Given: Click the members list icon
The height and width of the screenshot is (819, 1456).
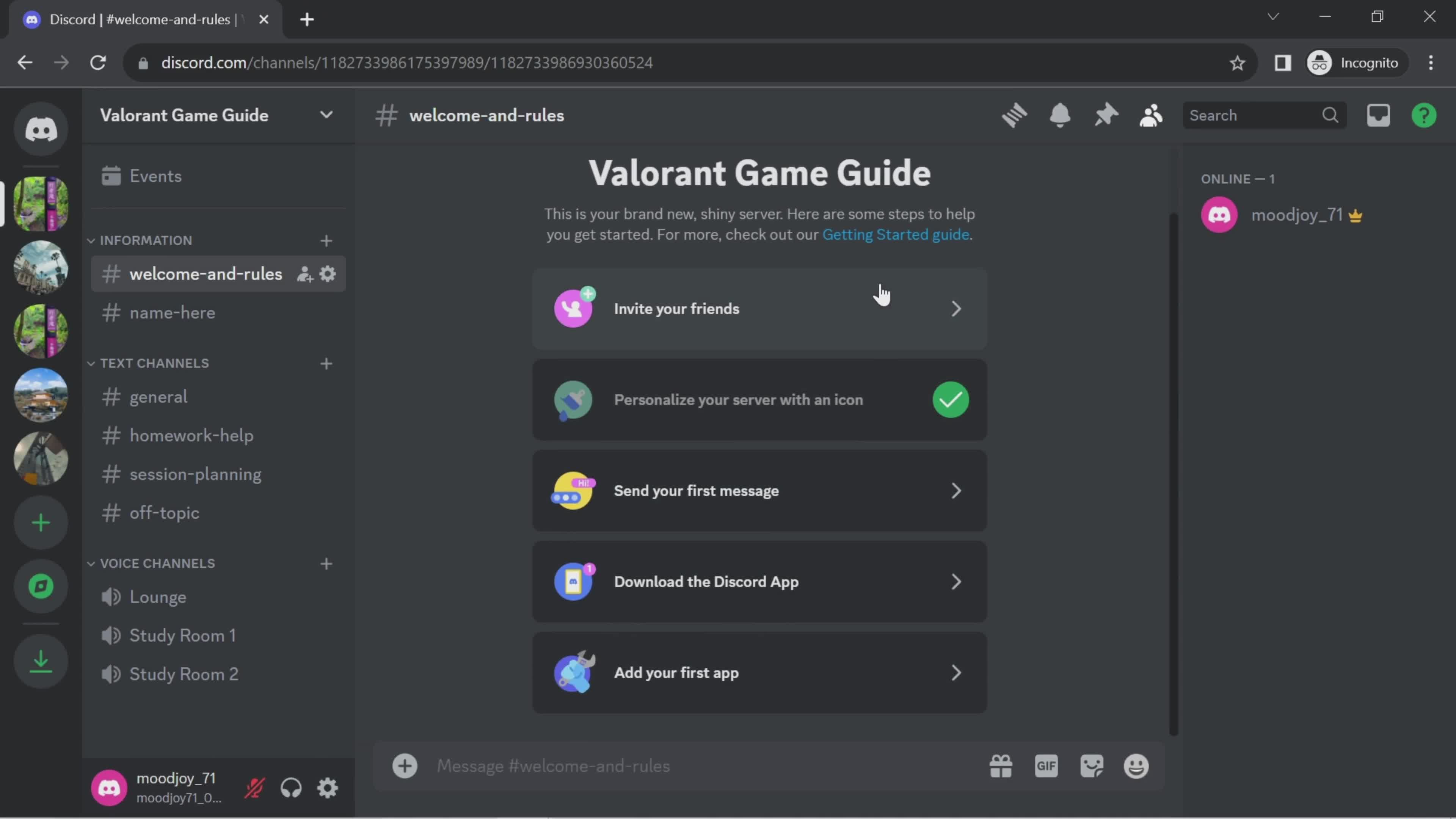Looking at the screenshot, I should 1151,115.
